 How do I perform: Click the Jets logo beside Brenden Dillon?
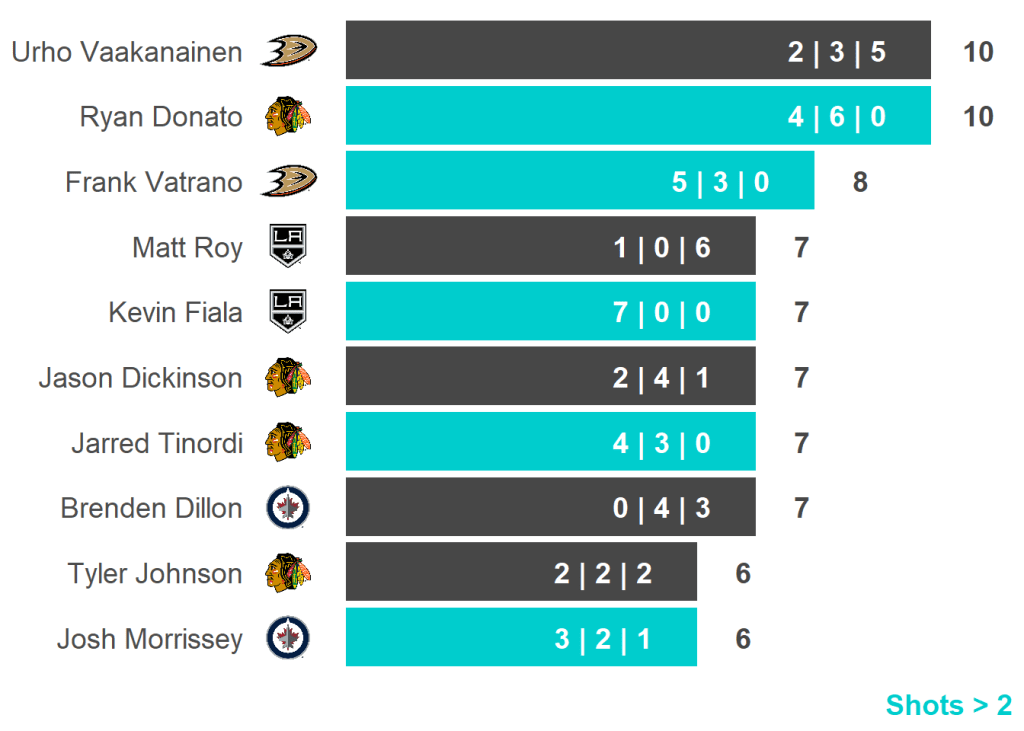288,508
